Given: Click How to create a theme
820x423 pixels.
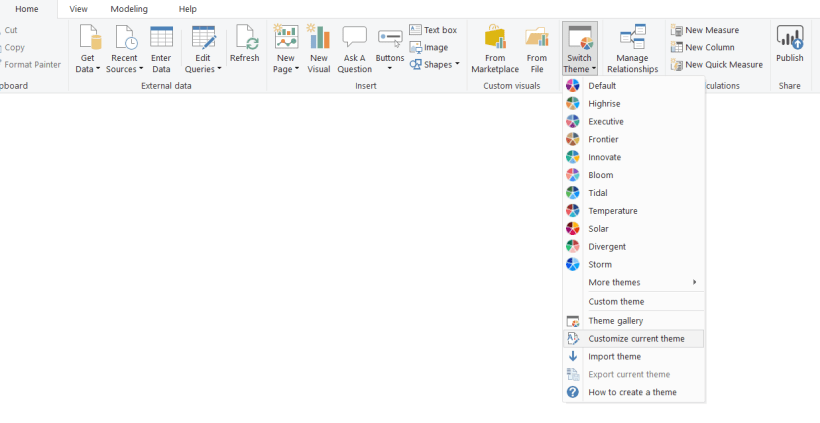Looking at the screenshot, I should pos(632,393).
